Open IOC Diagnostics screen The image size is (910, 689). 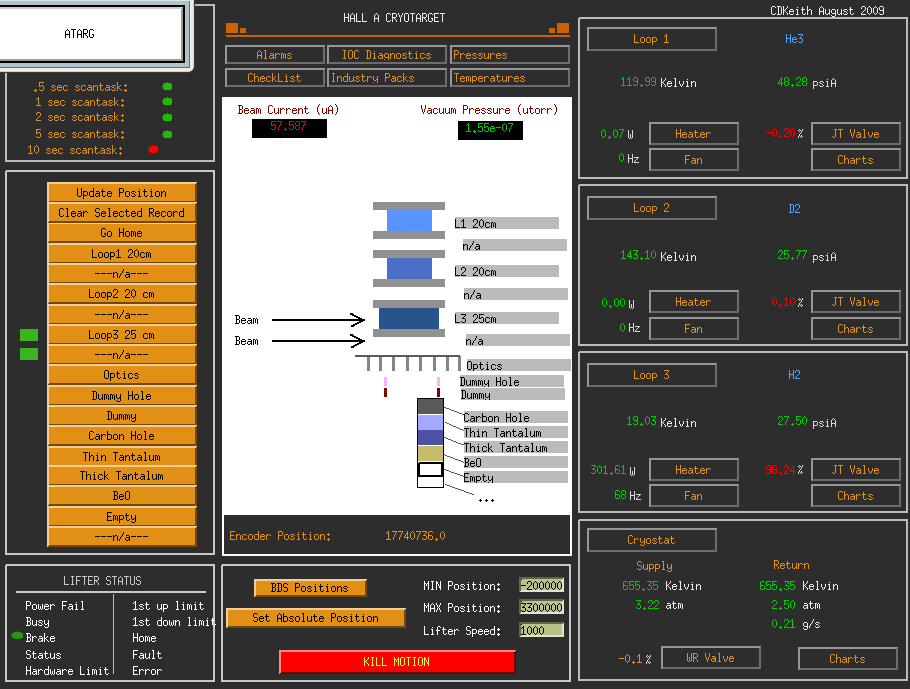pyautogui.click(x=387, y=55)
